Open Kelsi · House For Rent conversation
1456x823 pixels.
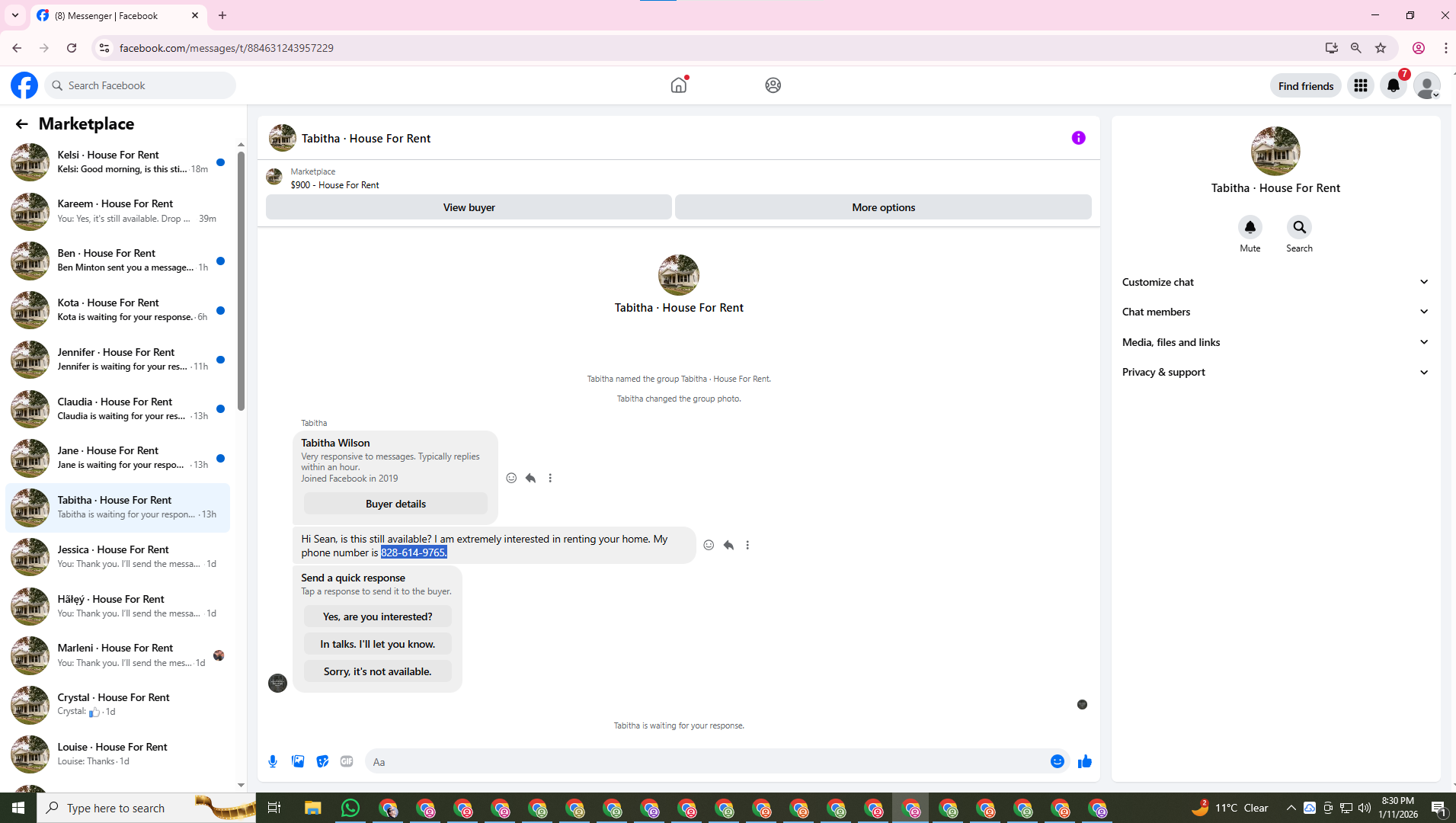(x=118, y=162)
